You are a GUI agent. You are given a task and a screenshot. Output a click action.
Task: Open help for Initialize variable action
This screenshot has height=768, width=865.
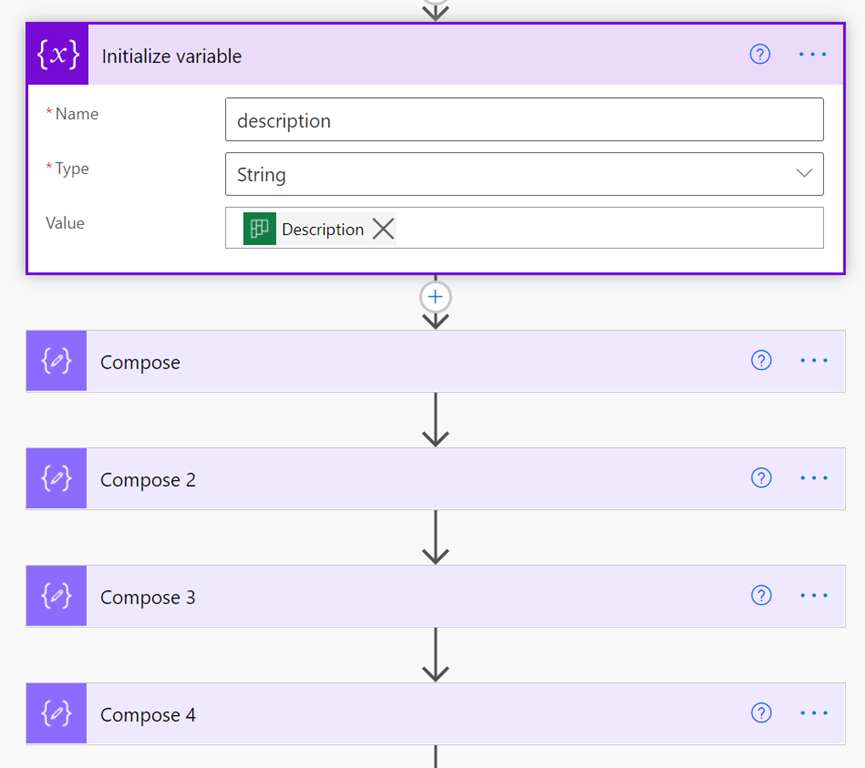coord(760,55)
